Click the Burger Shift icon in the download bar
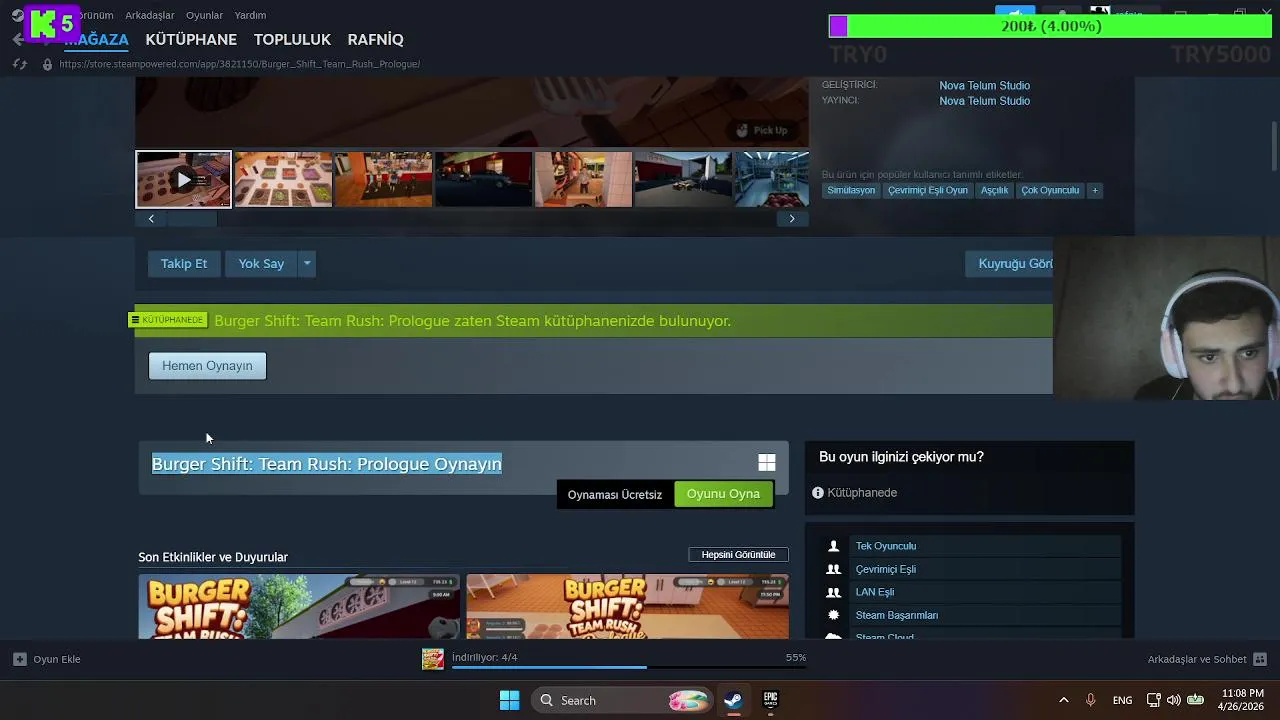This screenshot has height=720, width=1280. [433, 659]
